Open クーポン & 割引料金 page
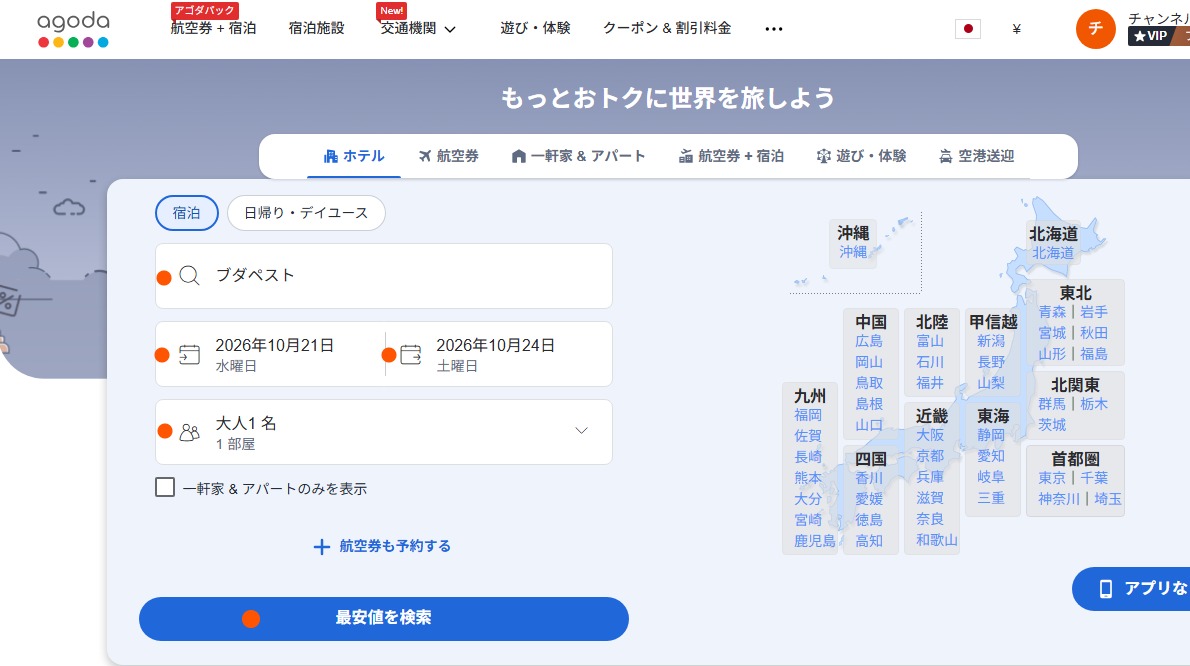The image size is (1190, 666). coord(667,28)
